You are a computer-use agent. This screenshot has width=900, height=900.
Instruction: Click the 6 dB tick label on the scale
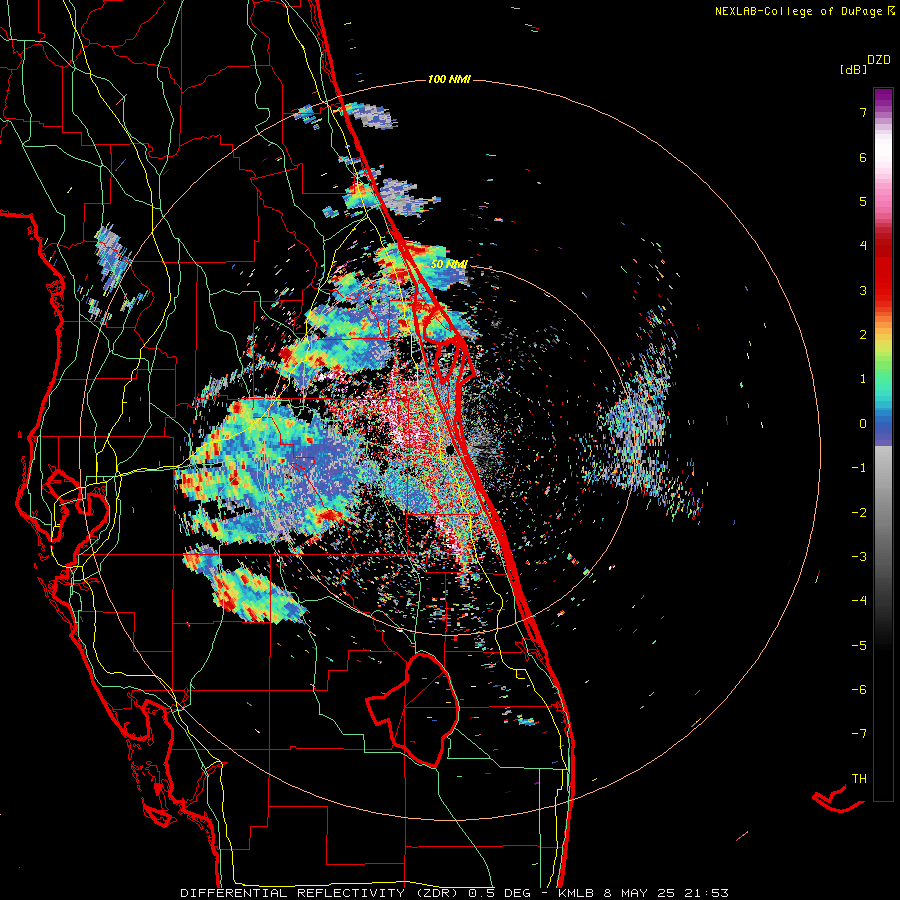[x=863, y=157]
